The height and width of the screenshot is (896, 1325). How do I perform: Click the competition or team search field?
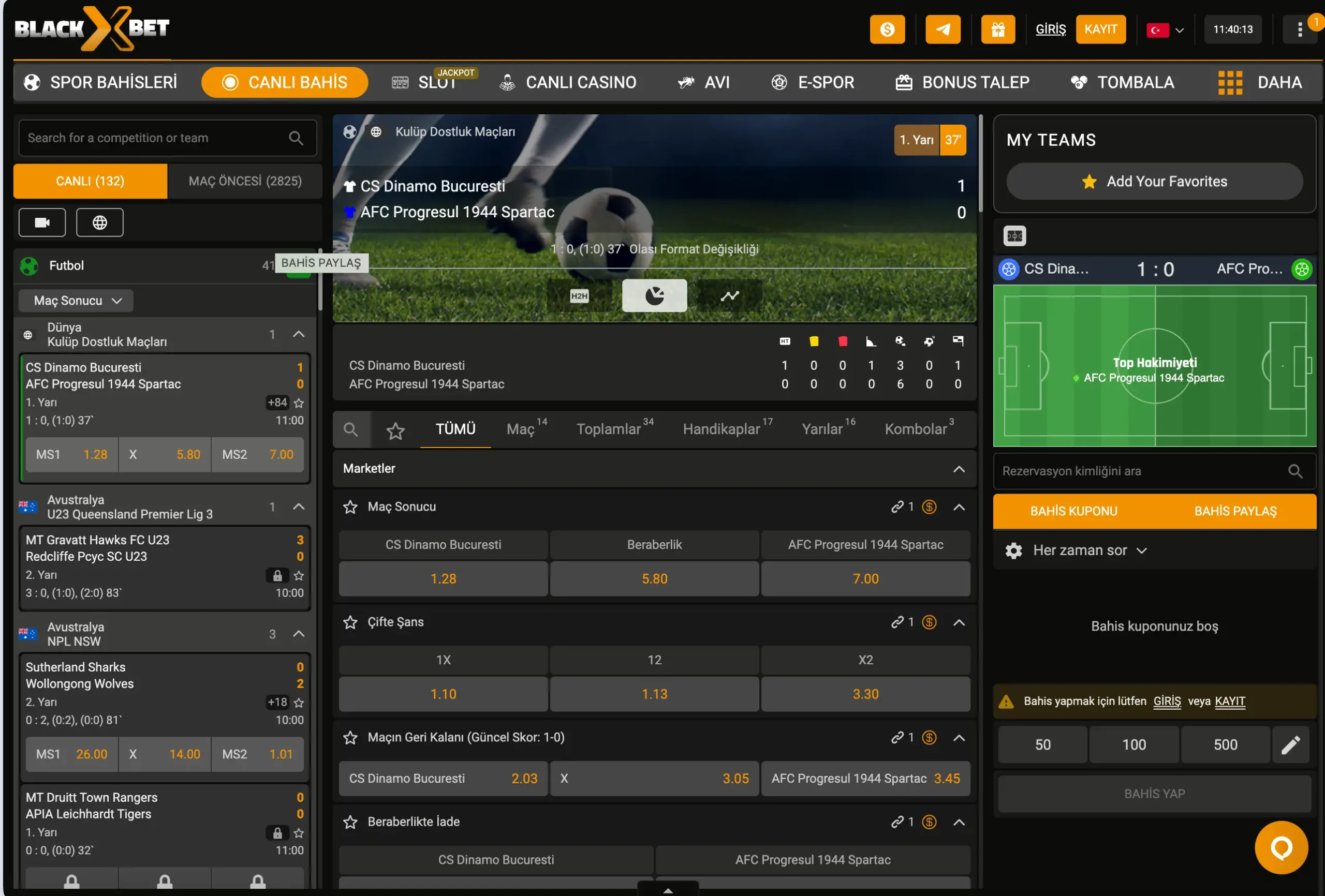click(x=168, y=138)
